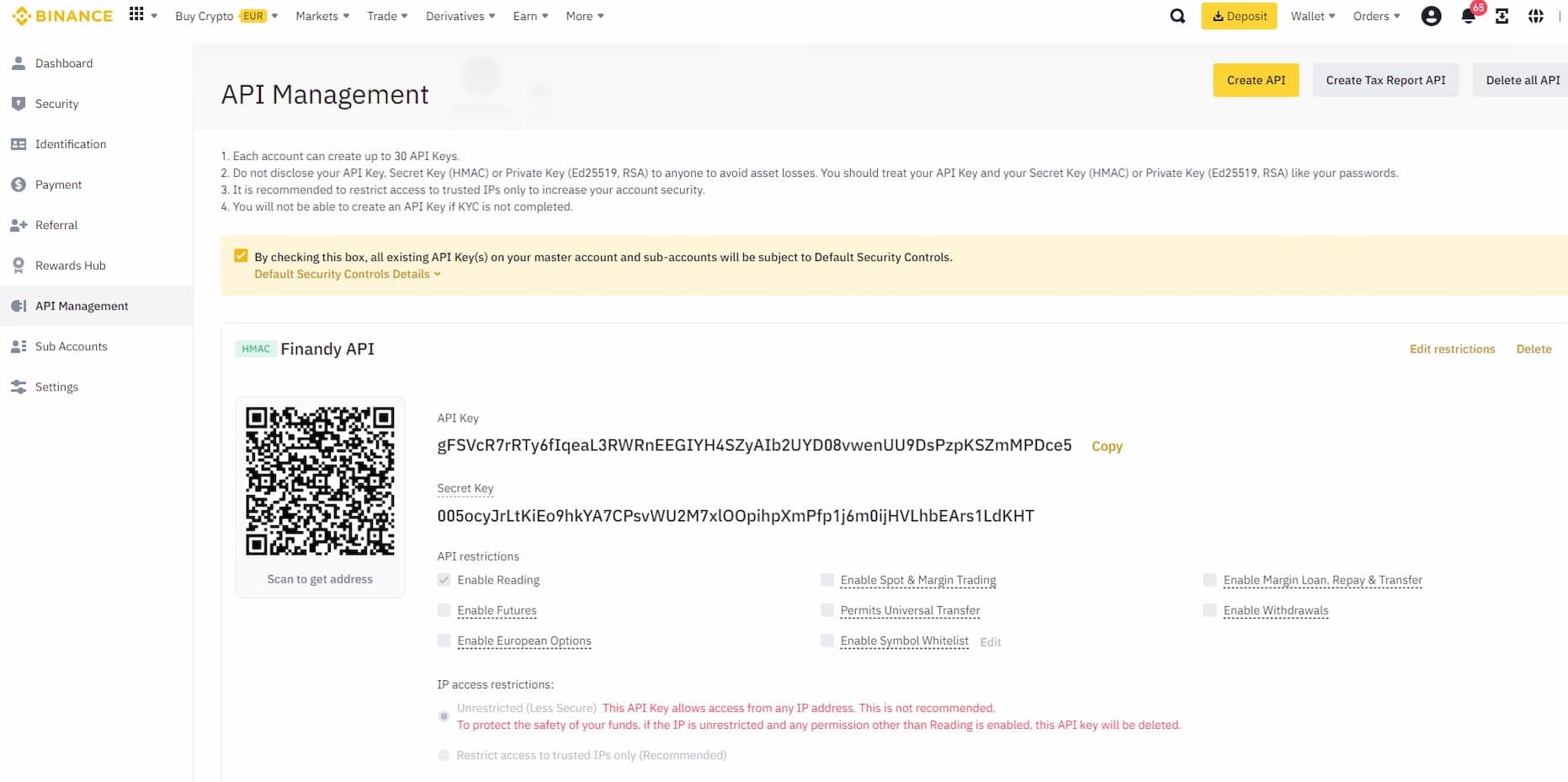Delete the Finandy API key
Screen dimensions: 1568x782
click(1533, 348)
